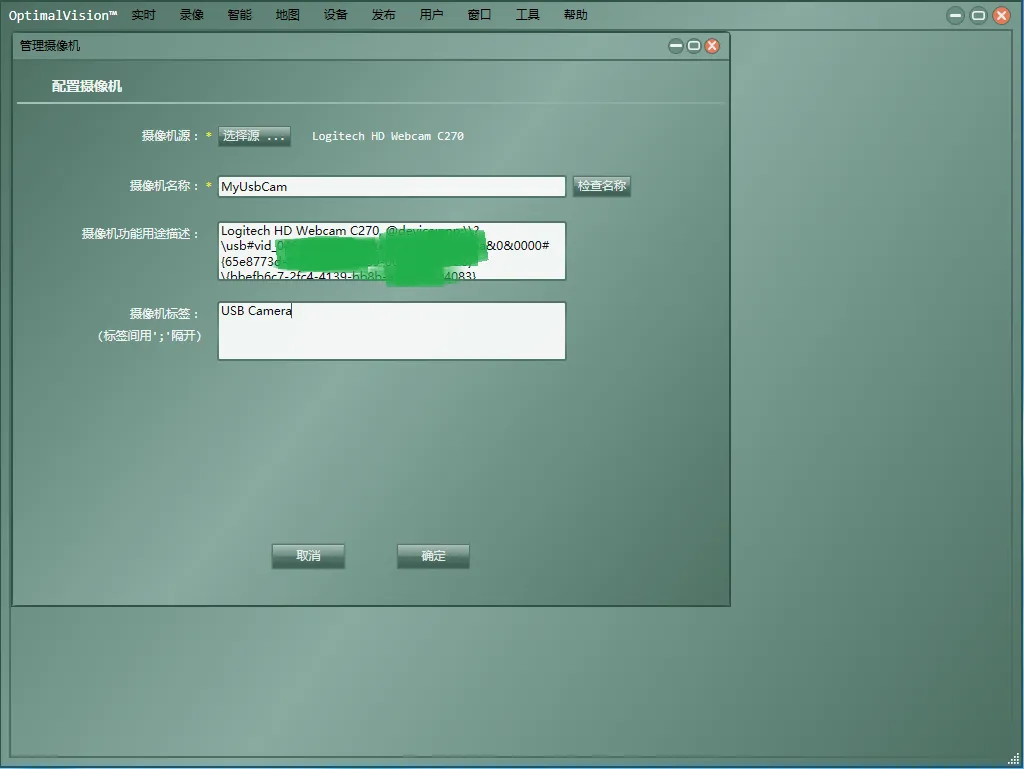Click the 管理摄像机 dialog title
This screenshot has width=1024, height=769.
[50, 46]
